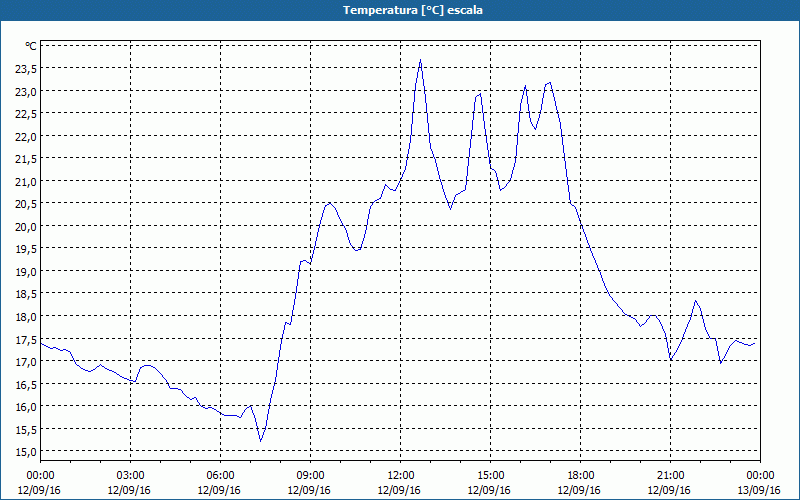
Task: Click the curve peak near 17:00
Action: (x=549, y=83)
